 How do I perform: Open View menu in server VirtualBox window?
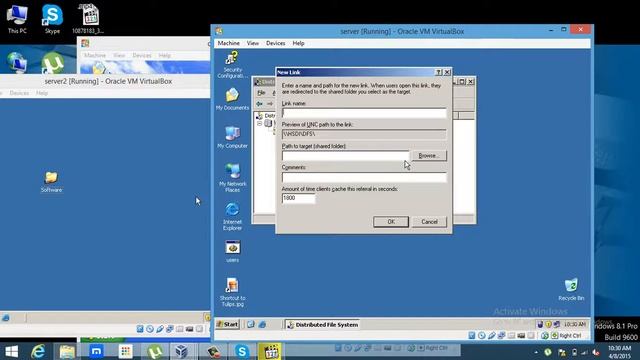pyautogui.click(x=253, y=43)
